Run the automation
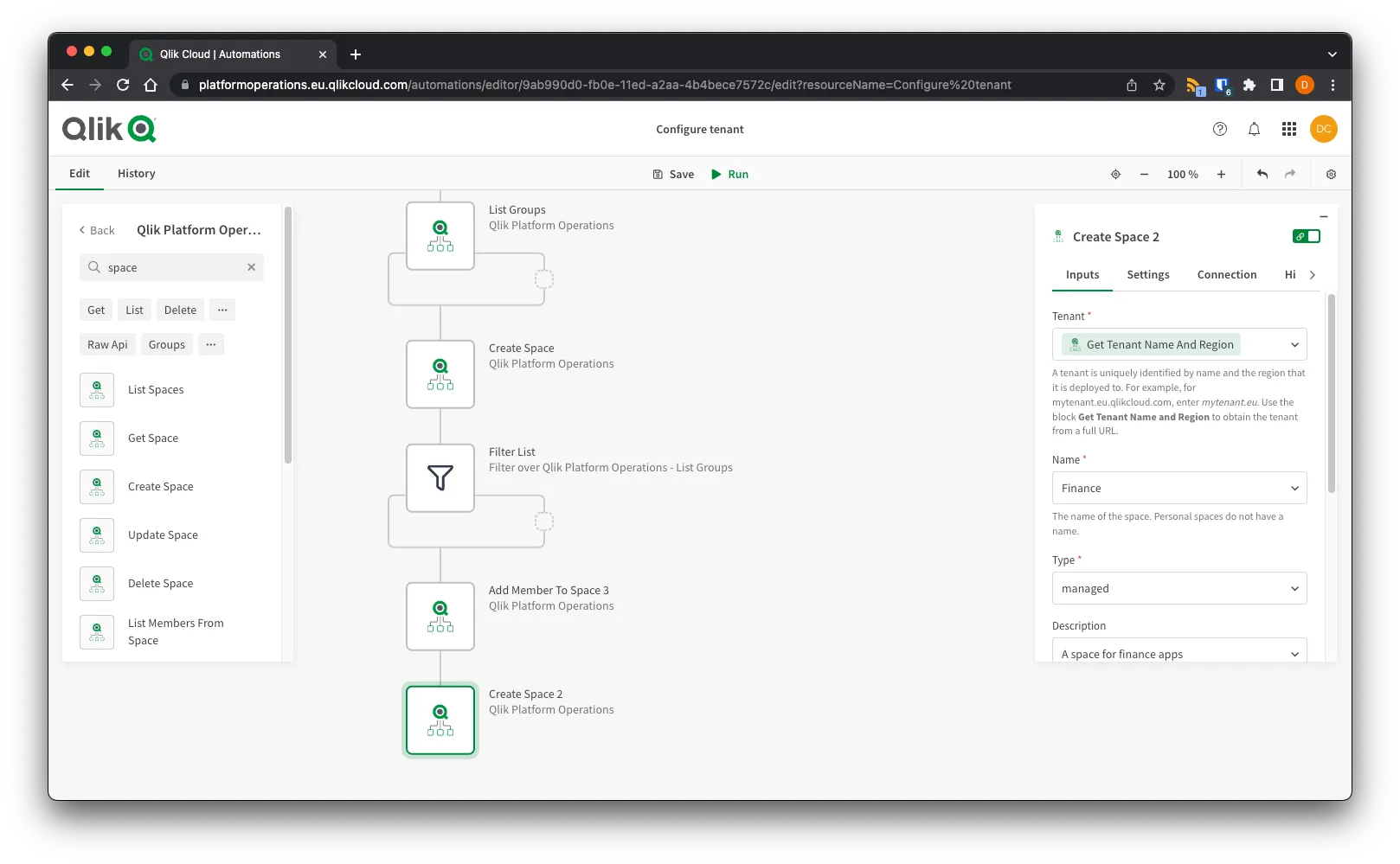 pos(729,174)
